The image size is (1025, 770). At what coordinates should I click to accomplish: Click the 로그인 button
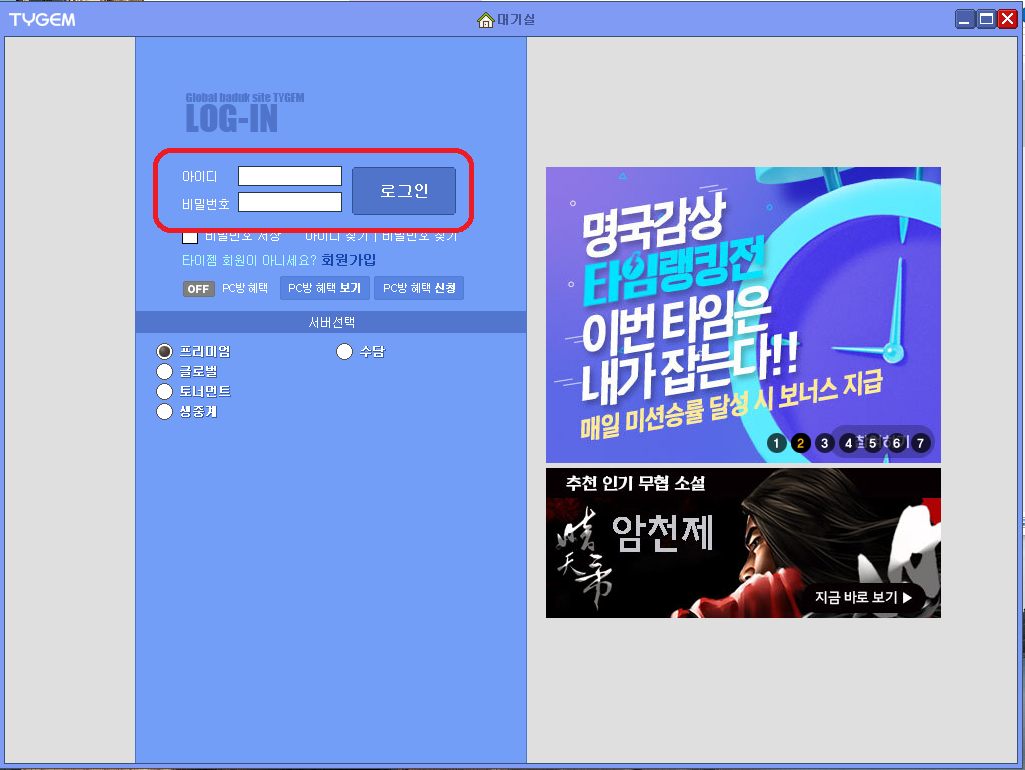403,190
